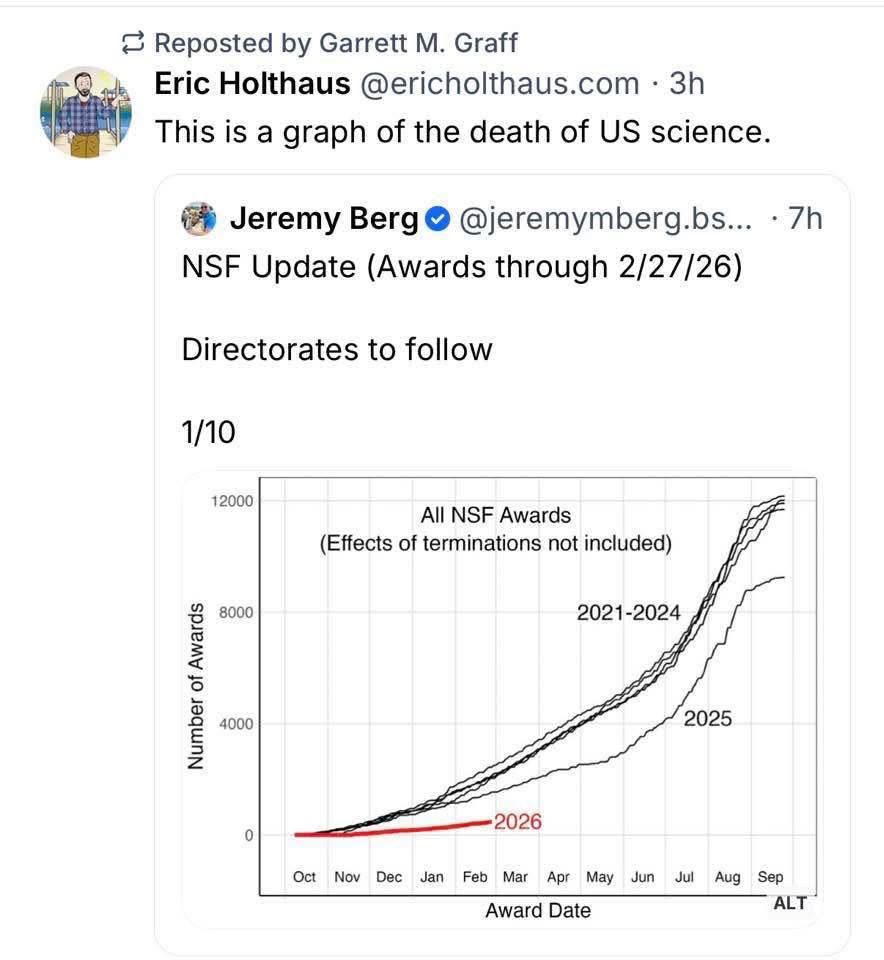Click the 'Directorates to follow' line

pos(337,349)
